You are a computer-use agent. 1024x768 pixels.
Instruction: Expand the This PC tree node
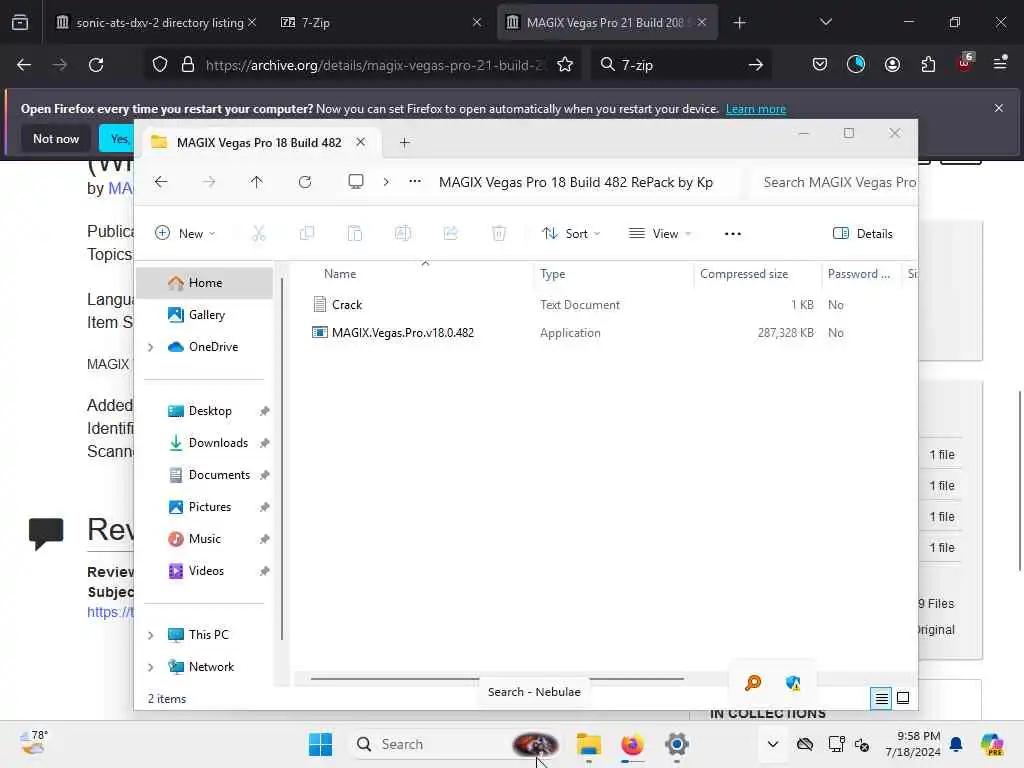point(151,635)
